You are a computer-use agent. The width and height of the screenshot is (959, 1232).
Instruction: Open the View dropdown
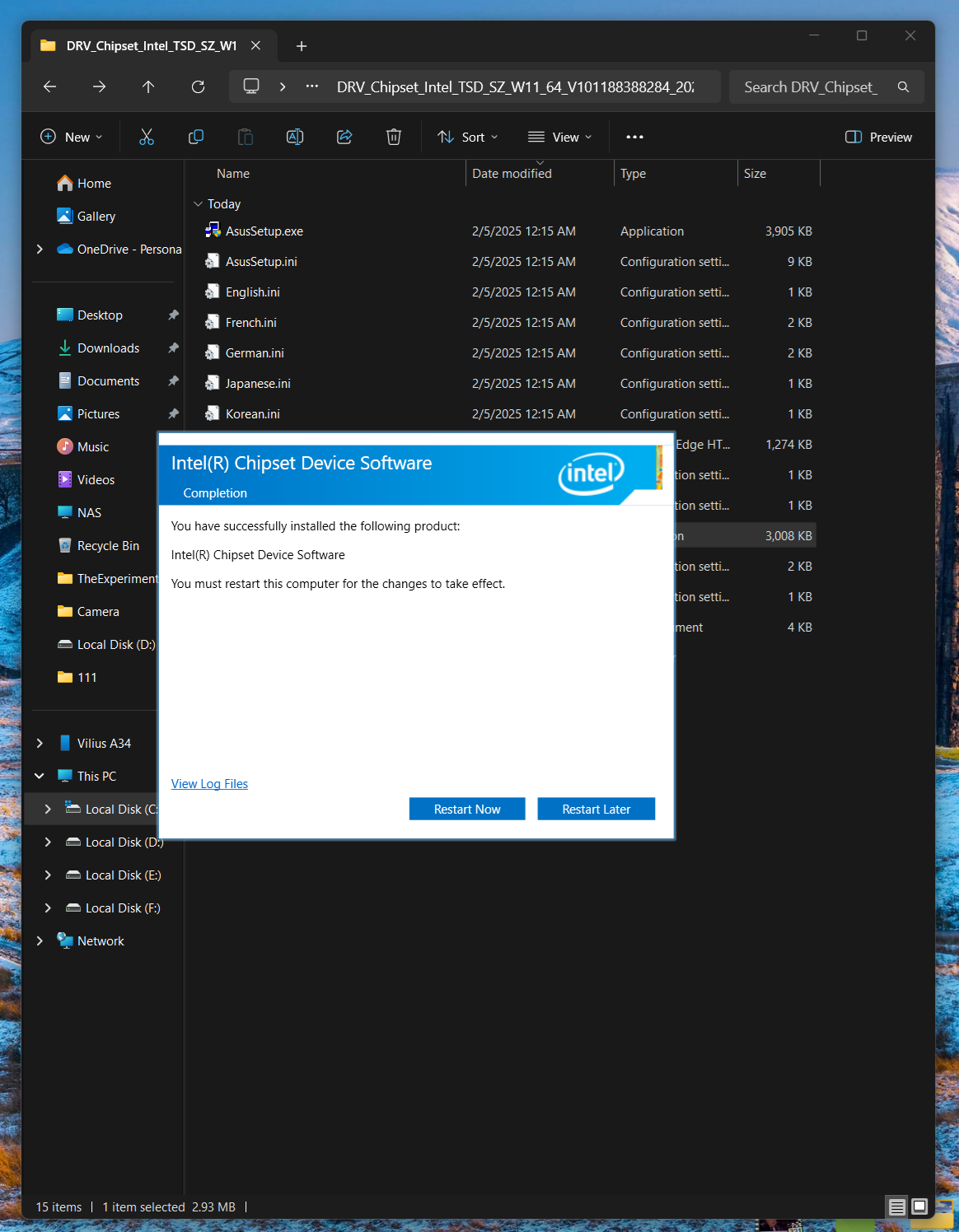[x=560, y=137]
